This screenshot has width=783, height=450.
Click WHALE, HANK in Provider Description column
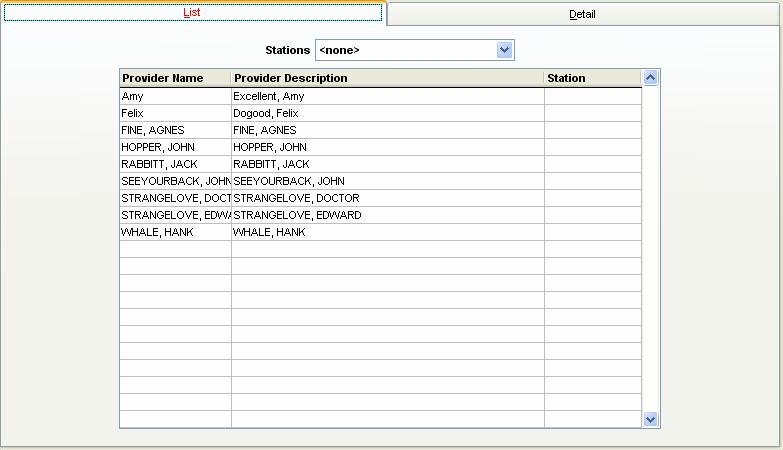point(388,232)
